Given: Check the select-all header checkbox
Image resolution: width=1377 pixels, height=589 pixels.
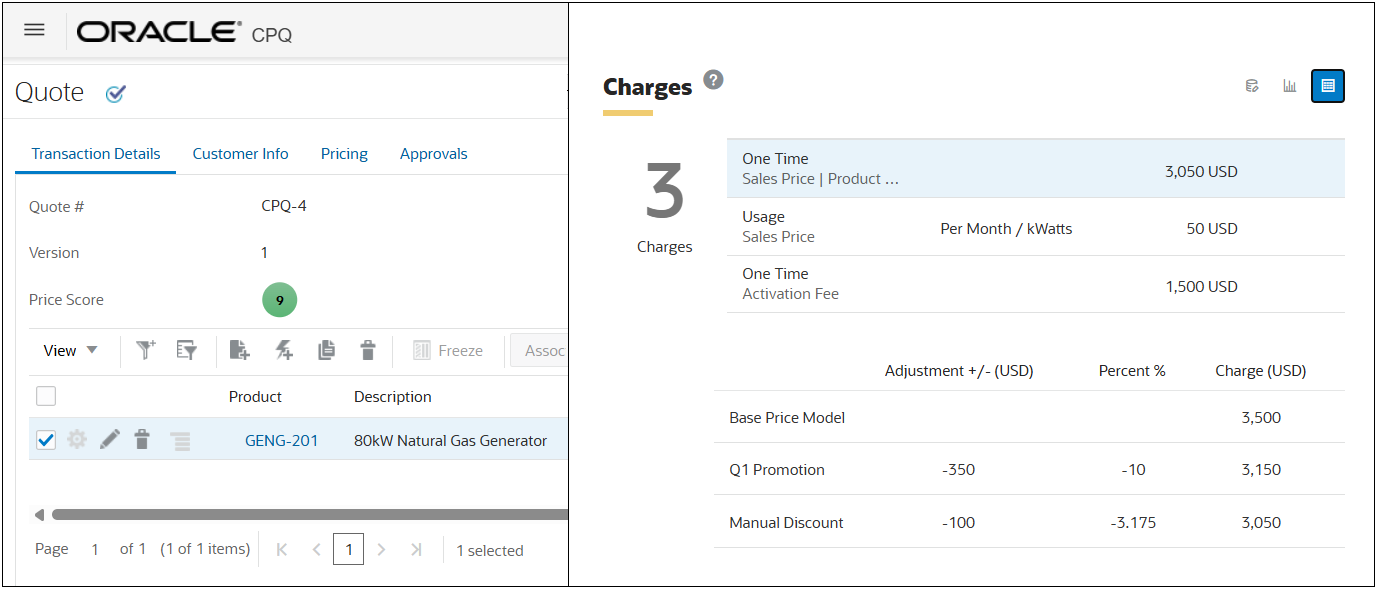Looking at the screenshot, I should tap(46, 396).
